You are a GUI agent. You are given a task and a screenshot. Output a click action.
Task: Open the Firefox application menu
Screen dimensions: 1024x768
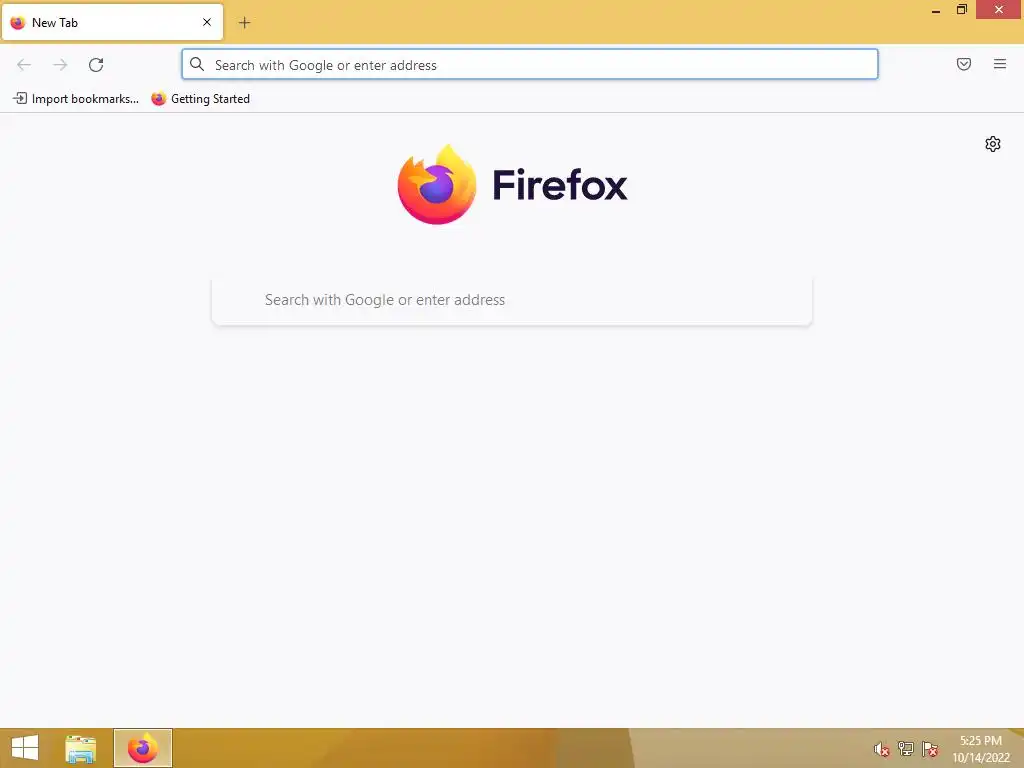point(1000,64)
